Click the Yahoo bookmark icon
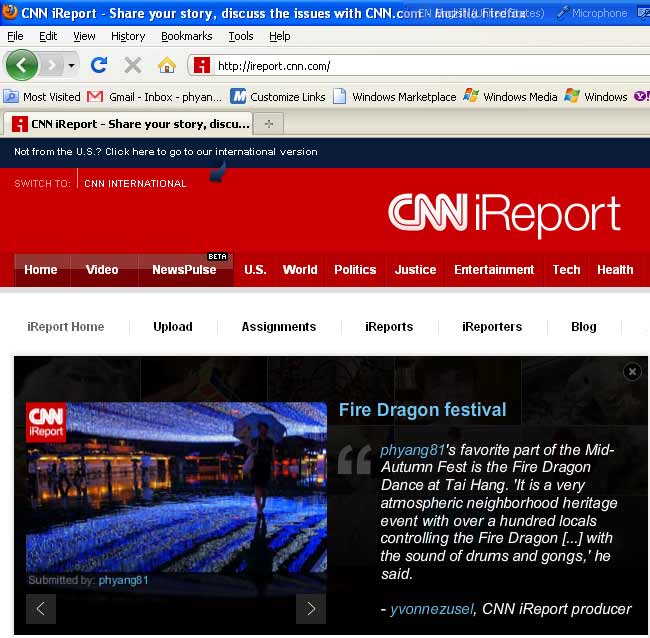The width and height of the screenshot is (650, 638). 641,97
